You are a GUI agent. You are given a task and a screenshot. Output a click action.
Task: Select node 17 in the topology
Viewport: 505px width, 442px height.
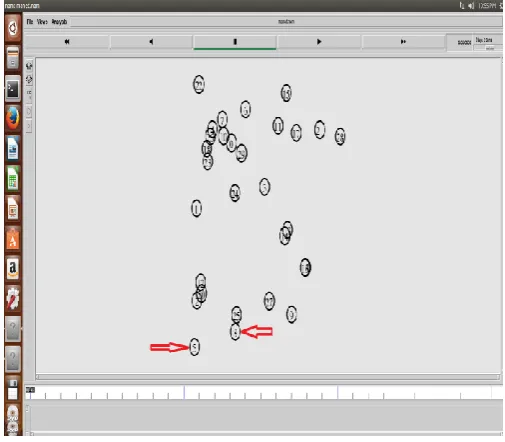tap(296, 133)
